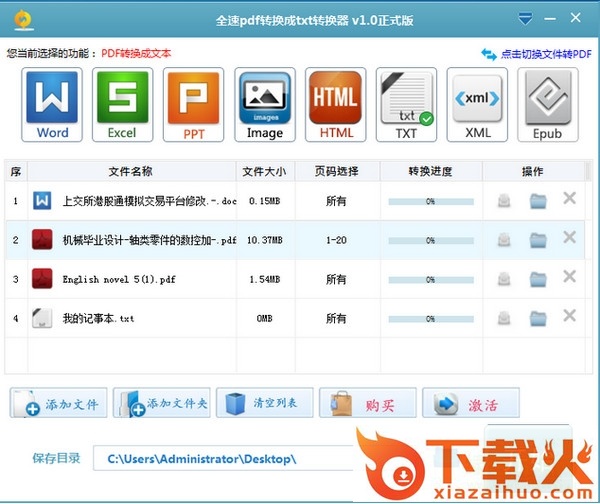Viewport: 600px width, 504px height.
Task: Open the title bar dropdown menu arrow
Action: coord(527,19)
